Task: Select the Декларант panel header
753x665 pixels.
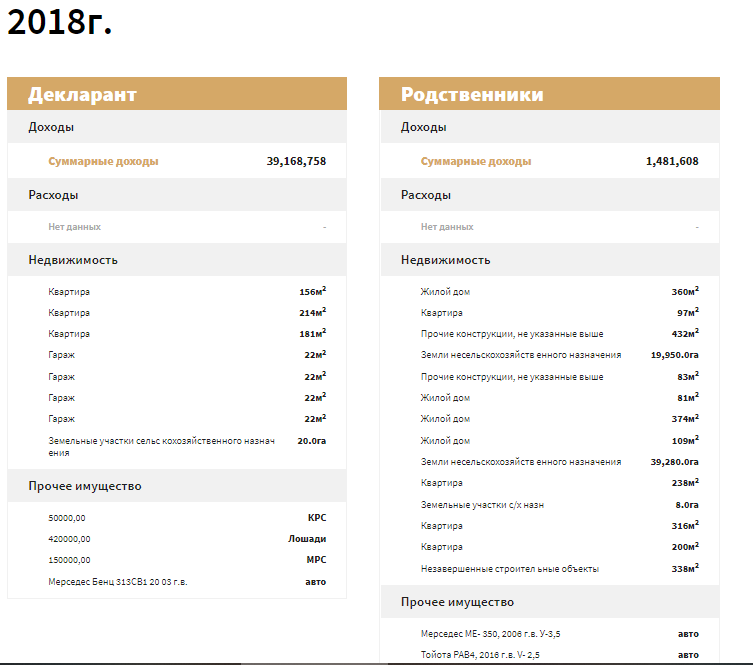Action: 82,95
